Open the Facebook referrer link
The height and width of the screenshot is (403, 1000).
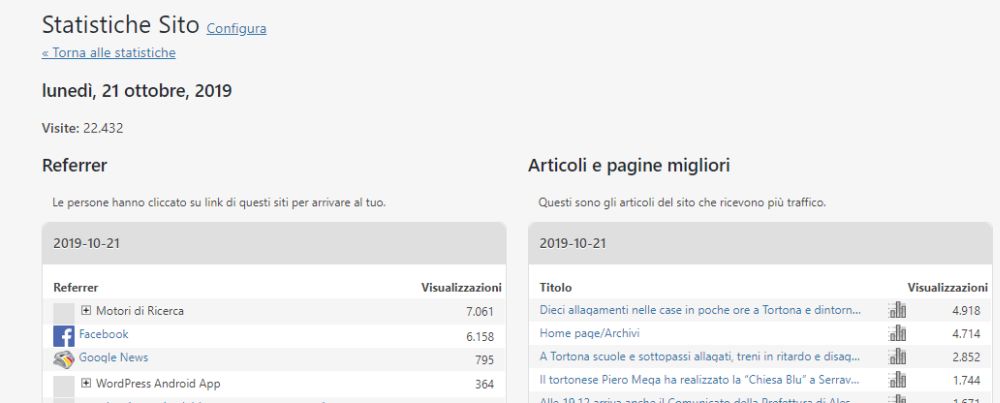click(104, 334)
